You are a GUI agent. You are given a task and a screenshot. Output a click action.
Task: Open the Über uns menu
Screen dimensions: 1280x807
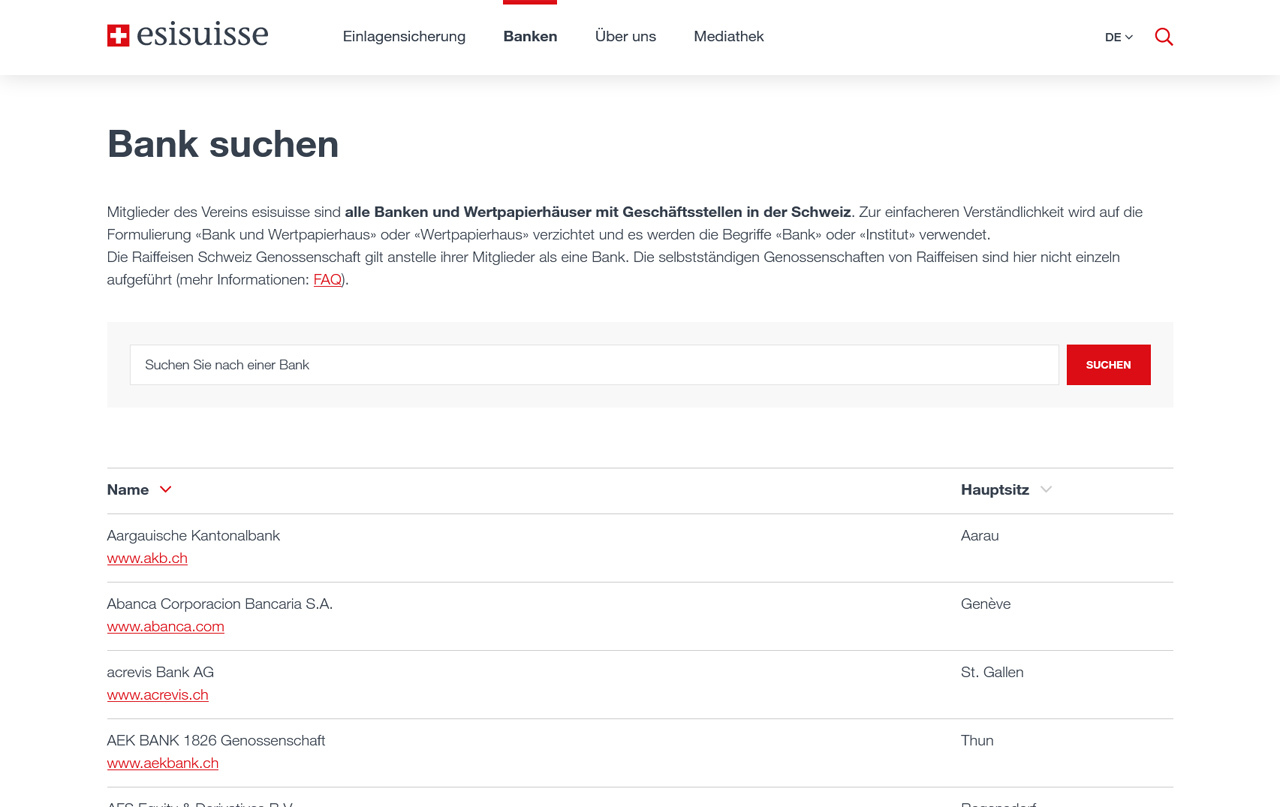pos(625,36)
